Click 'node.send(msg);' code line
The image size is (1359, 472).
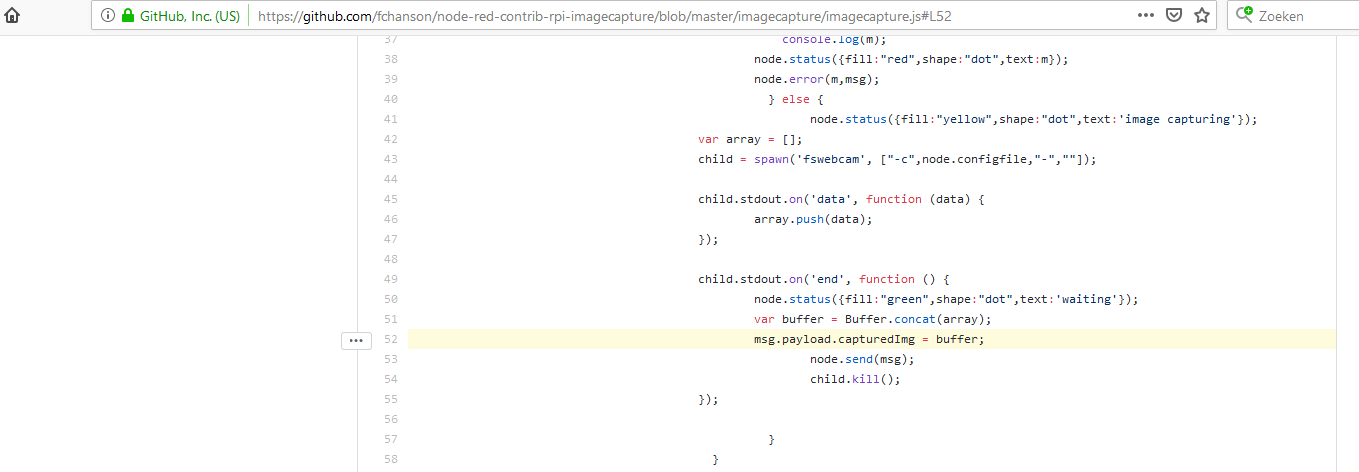(862, 359)
